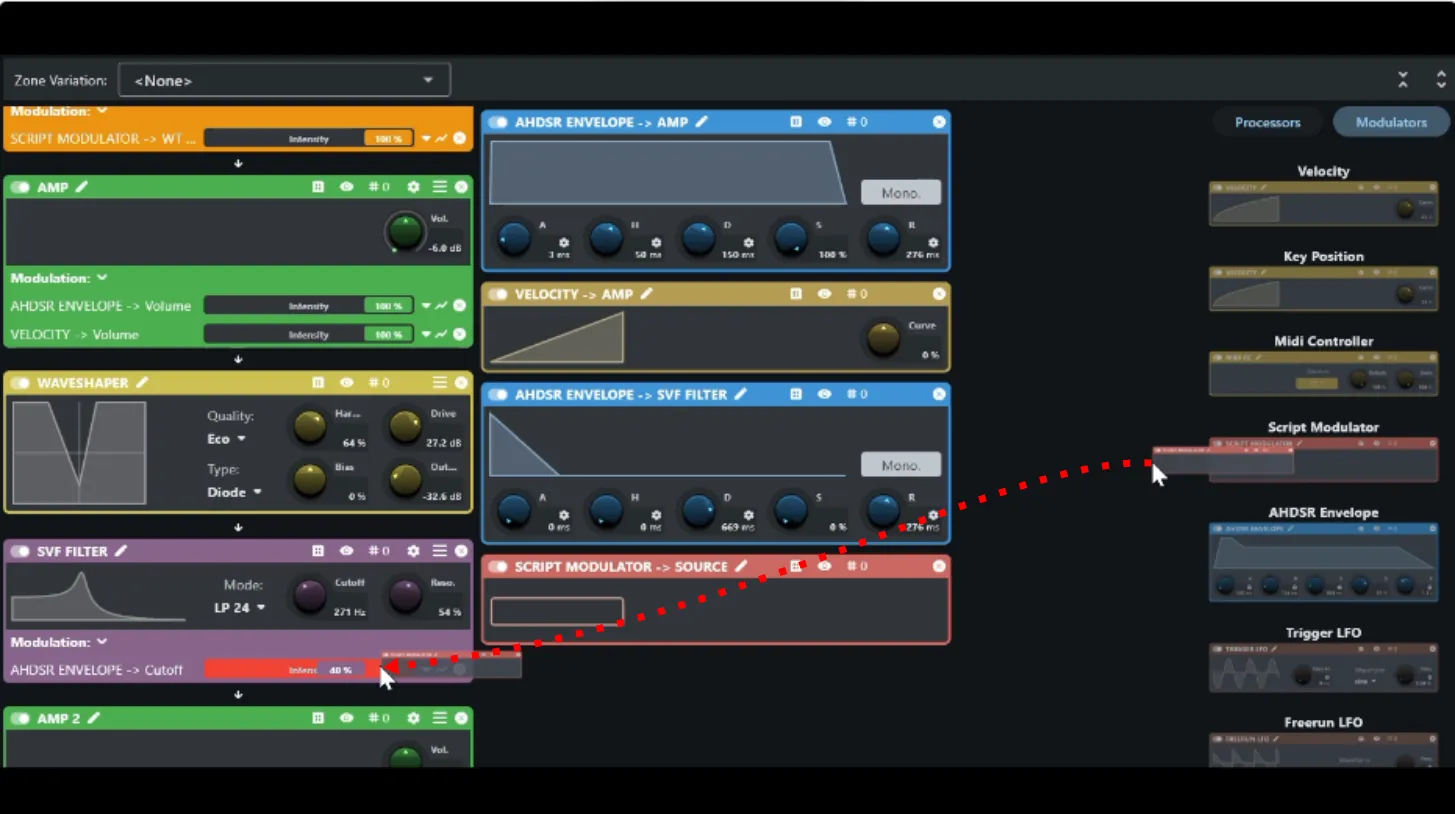Open decay gear settings in AHDSR ENVELOPE -> SVF FILTER
Screen dimensions: 1455x814
(748, 515)
